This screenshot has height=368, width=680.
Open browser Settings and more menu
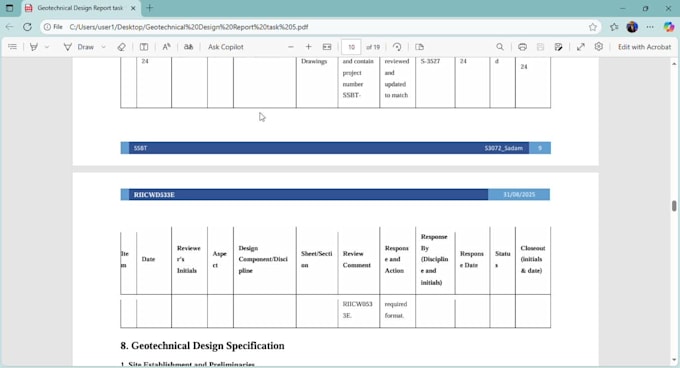point(650,27)
